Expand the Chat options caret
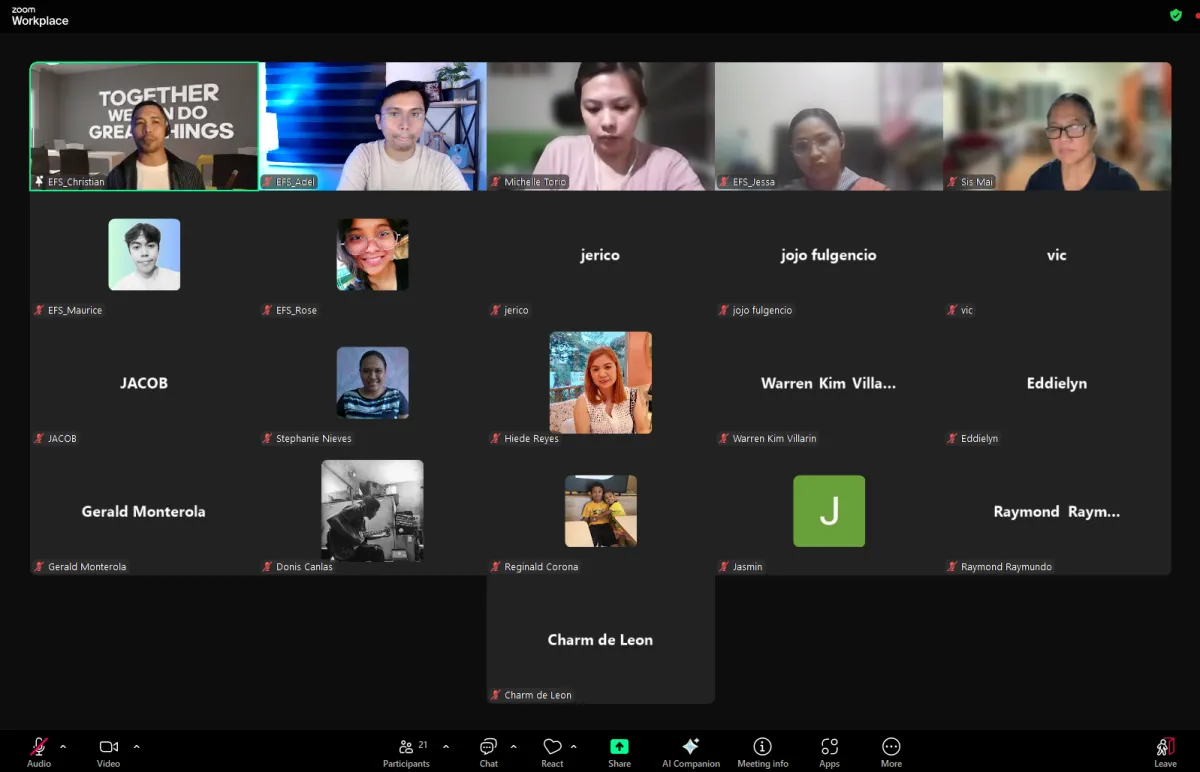This screenshot has width=1200, height=772. click(513, 746)
